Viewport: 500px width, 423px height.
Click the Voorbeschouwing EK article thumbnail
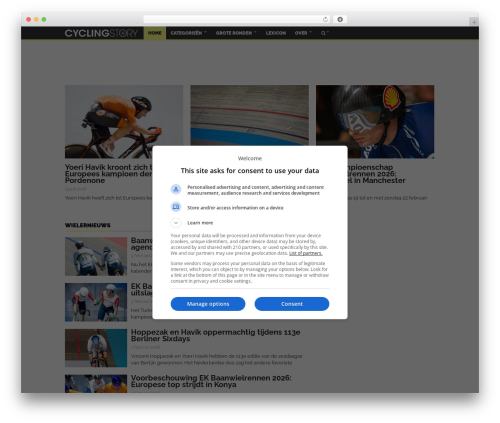96,384
